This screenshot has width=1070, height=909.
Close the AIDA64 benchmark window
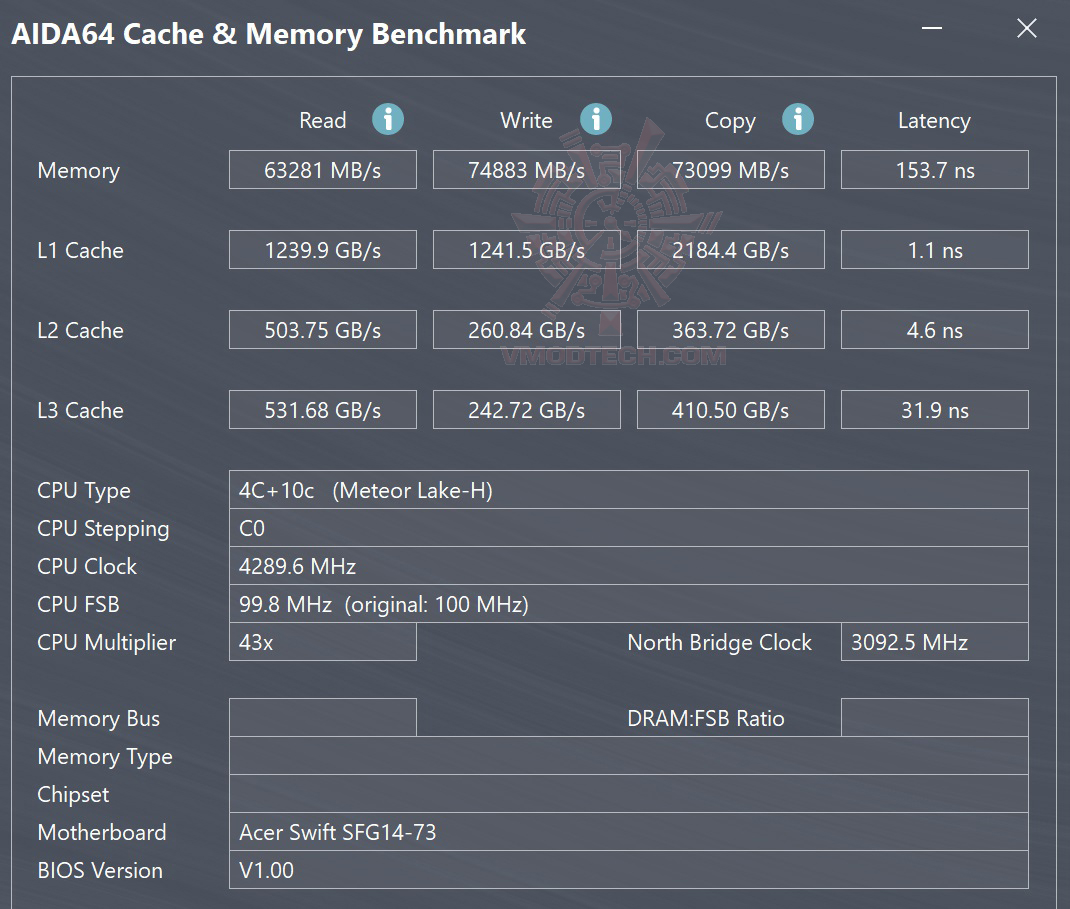pyautogui.click(x=1027, y=28)
